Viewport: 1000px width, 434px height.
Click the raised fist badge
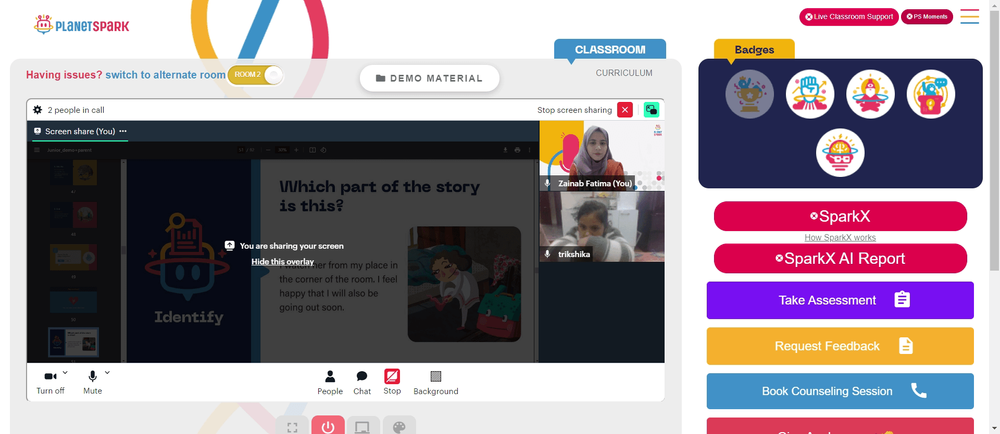[x=810, y=94]
